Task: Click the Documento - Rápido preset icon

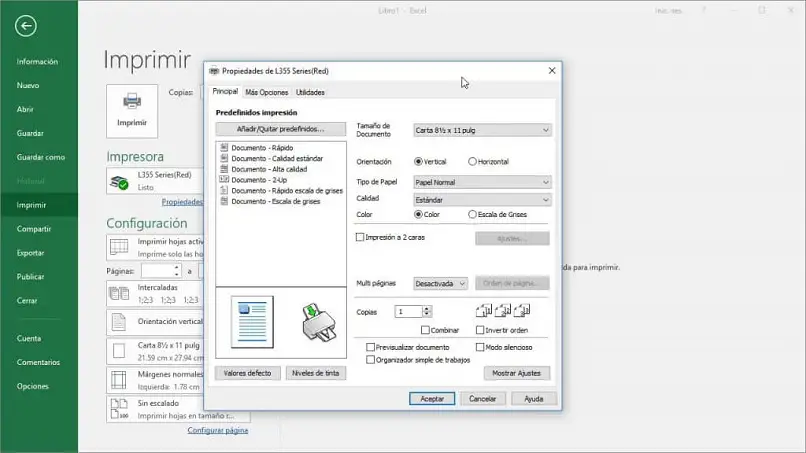Action: [224, 148]
